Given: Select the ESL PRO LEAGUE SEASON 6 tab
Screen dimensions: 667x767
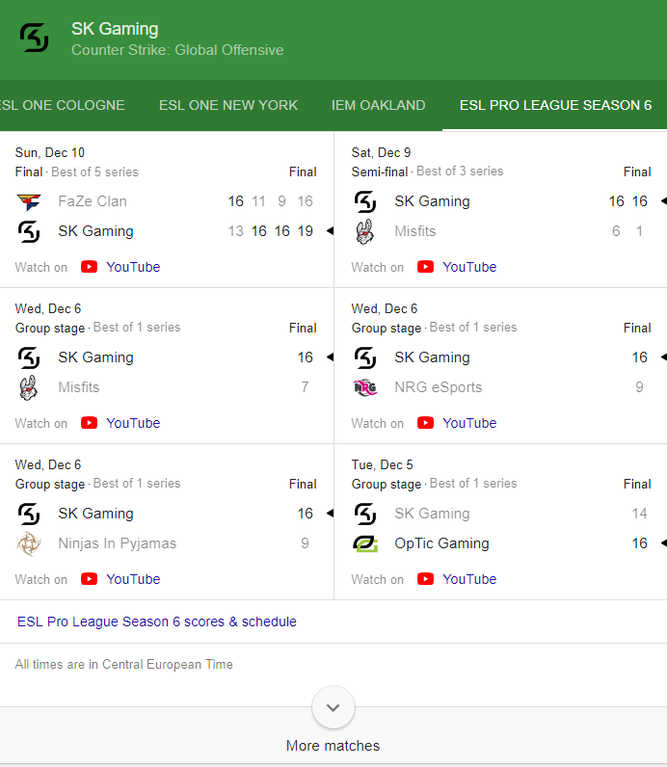Looking at the screenshot, I should pyautogui.click(x=556, y=105).
